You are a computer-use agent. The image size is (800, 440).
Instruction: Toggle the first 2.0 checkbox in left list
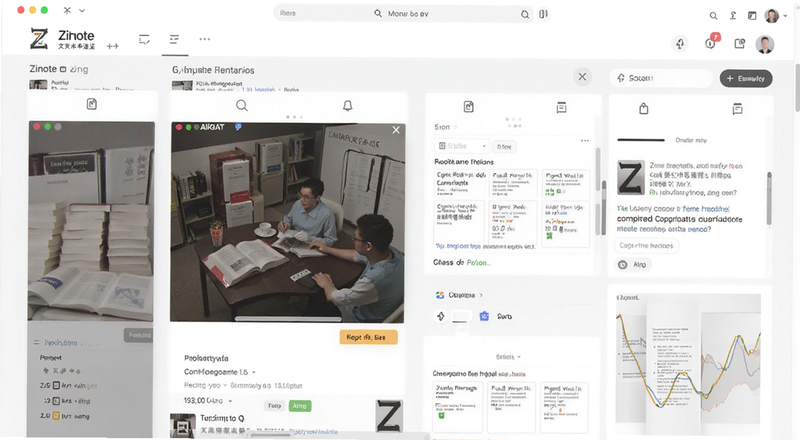57,385
